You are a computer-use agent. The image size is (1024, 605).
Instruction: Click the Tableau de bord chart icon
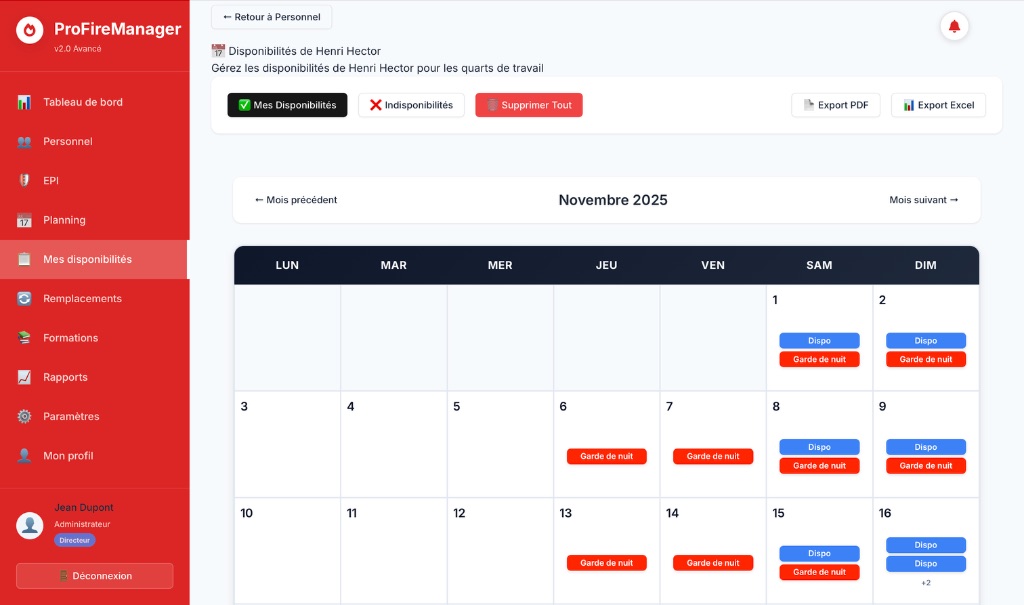[24, 102]
